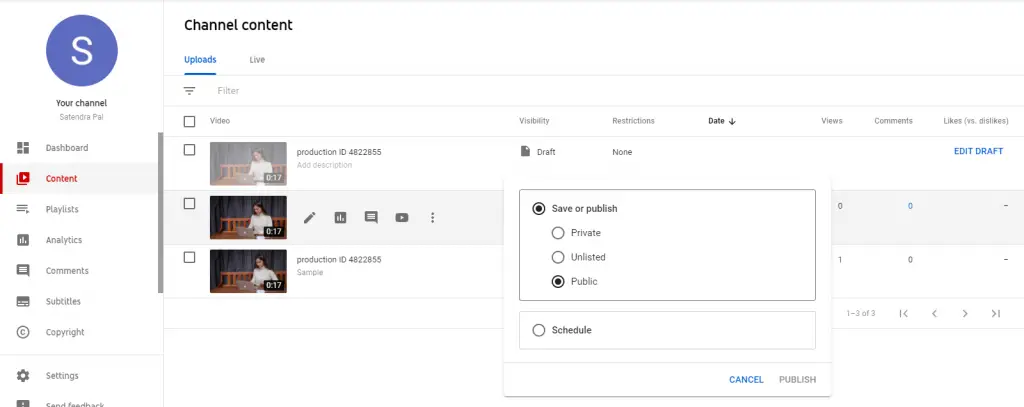Open Analytics from sidebar menu
Image resolution: width=1024 pixels, height=407 pixels.
(x=64, y=240)
